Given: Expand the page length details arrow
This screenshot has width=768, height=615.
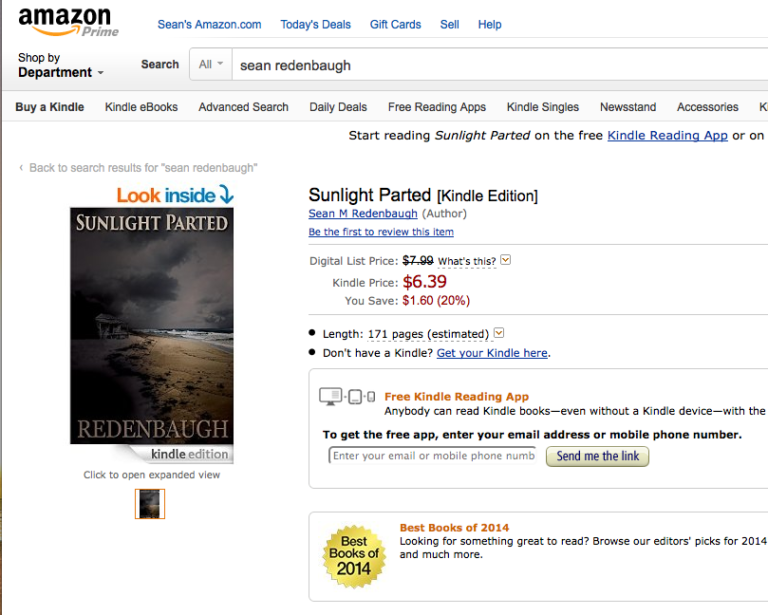Looking at the screenshot, I should pos(499,333).
